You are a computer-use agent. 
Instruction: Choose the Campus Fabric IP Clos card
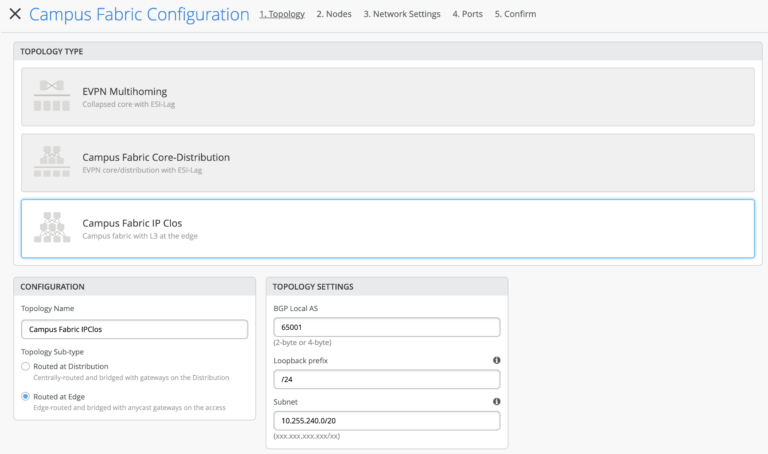pyautogui.click(x=400, y=229)
